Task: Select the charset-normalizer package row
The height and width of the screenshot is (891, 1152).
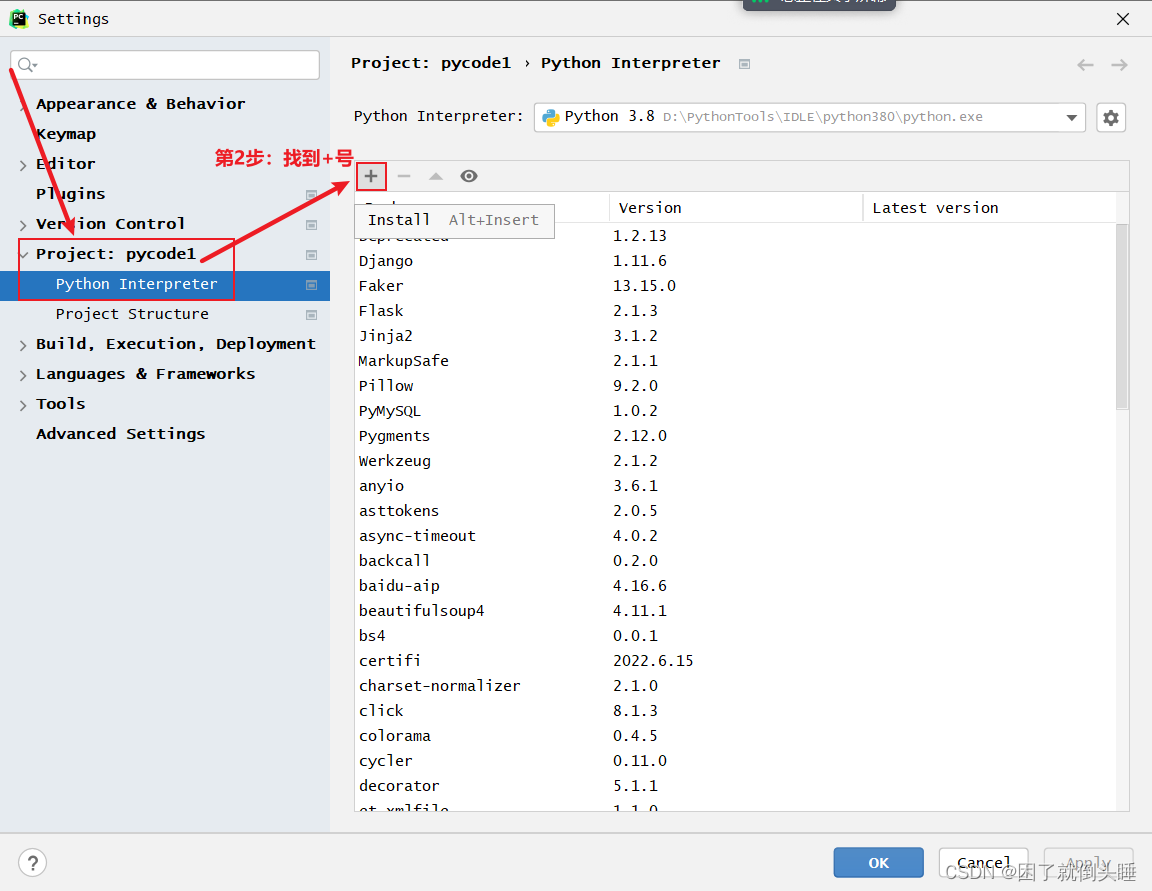Action: pos(735,685)
